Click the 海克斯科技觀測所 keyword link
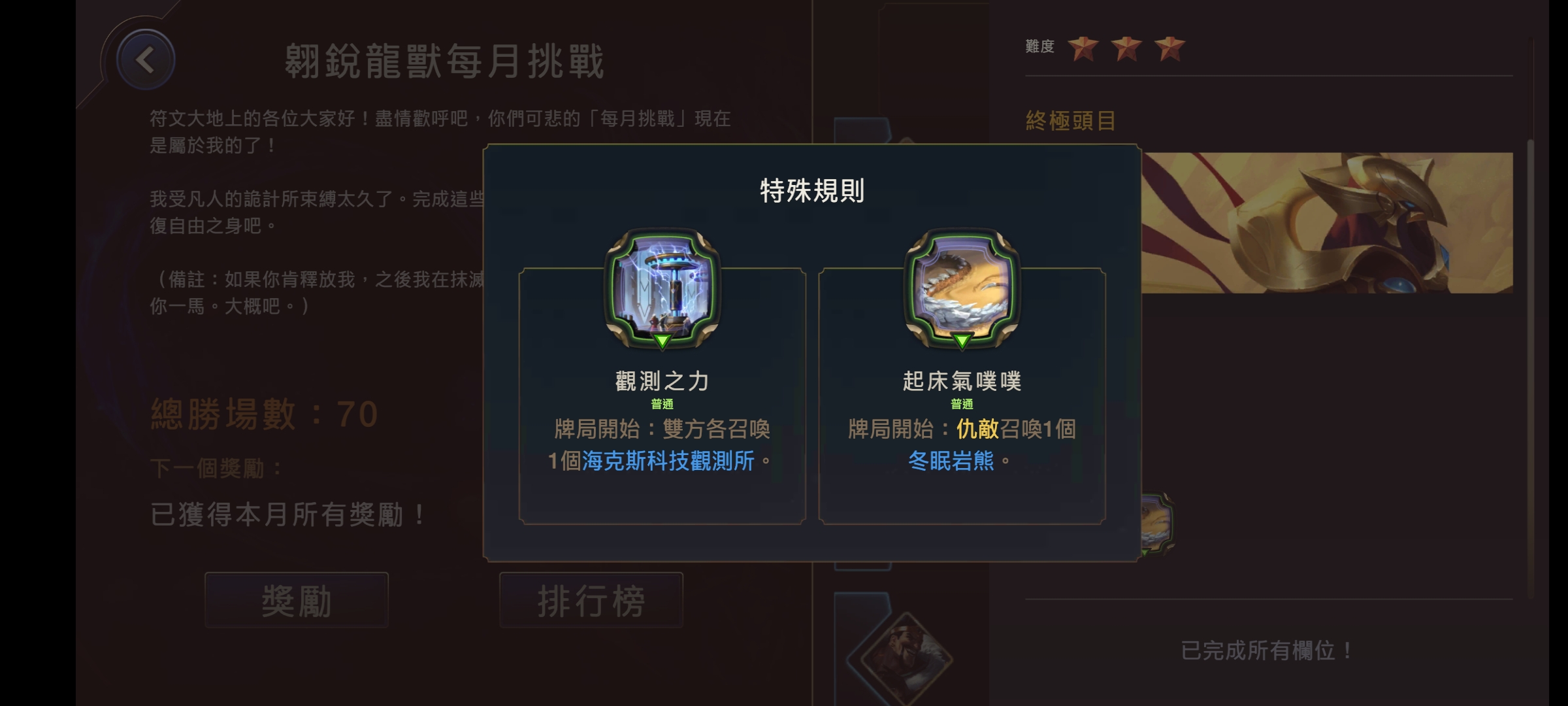Image resolution: width=1568 pixels, height=706 pixels. coord(668,461)
